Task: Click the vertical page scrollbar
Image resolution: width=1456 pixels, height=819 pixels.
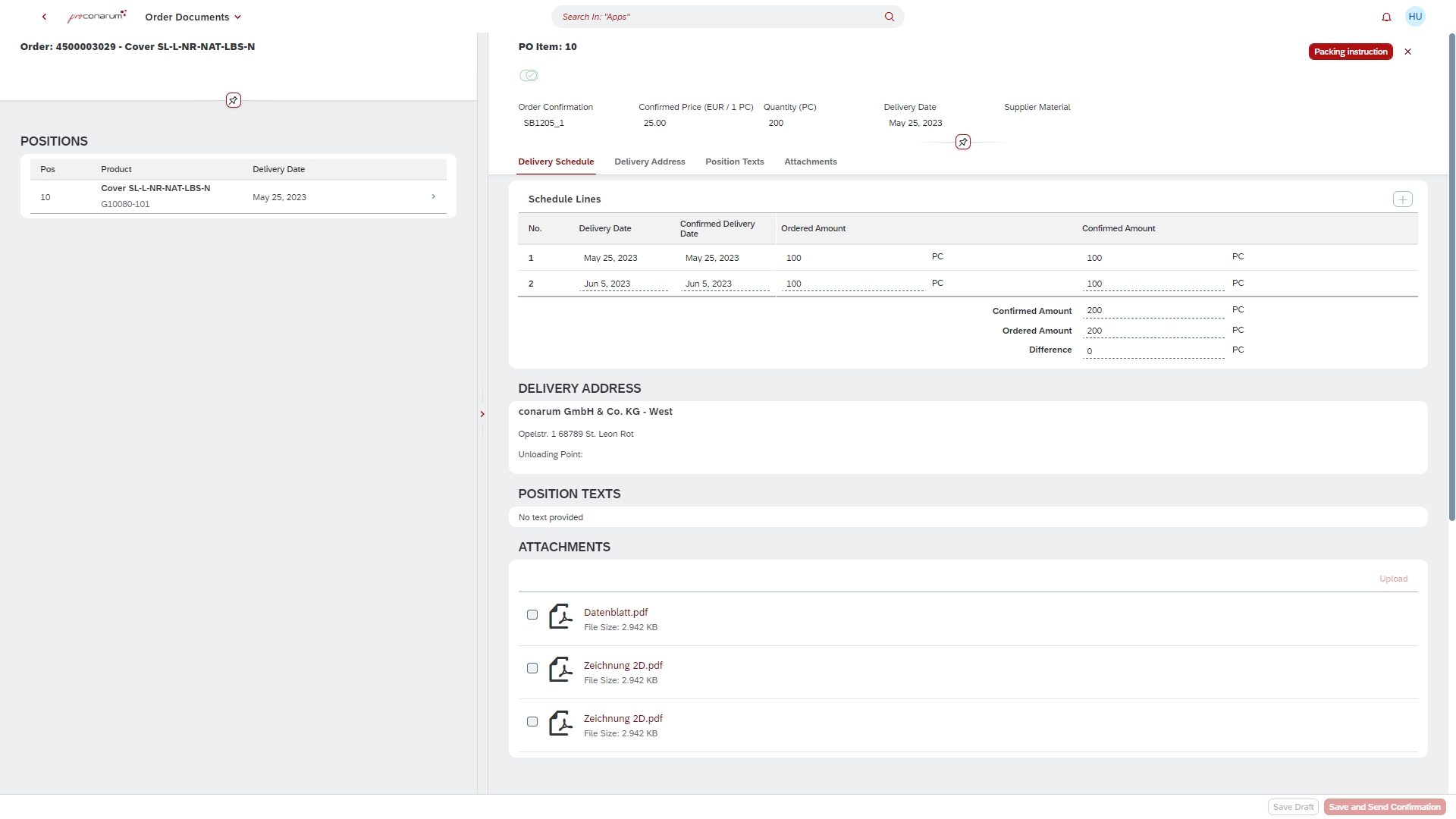Action: pos(1451,277)
